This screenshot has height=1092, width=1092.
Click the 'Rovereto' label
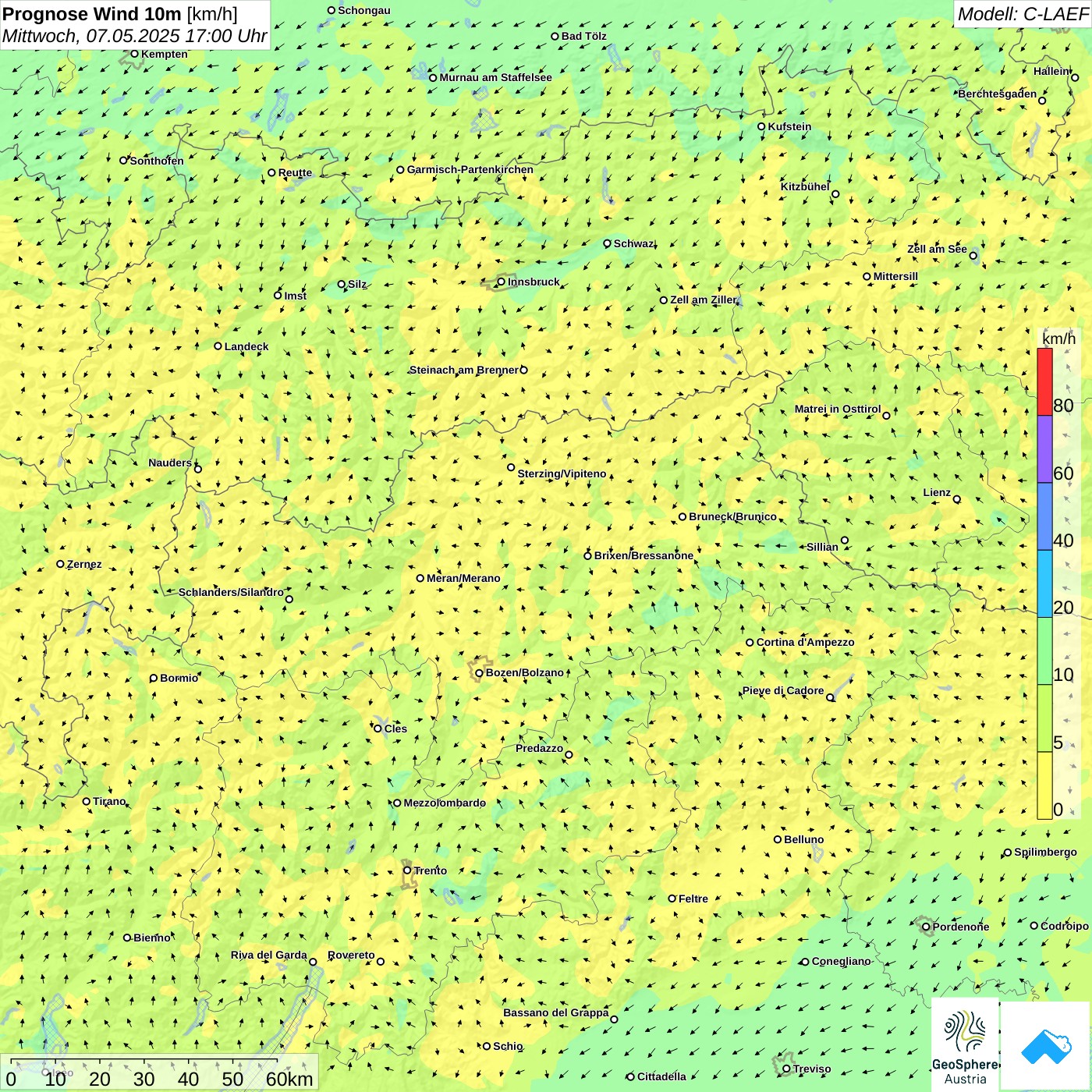click(x=351, y=955)
